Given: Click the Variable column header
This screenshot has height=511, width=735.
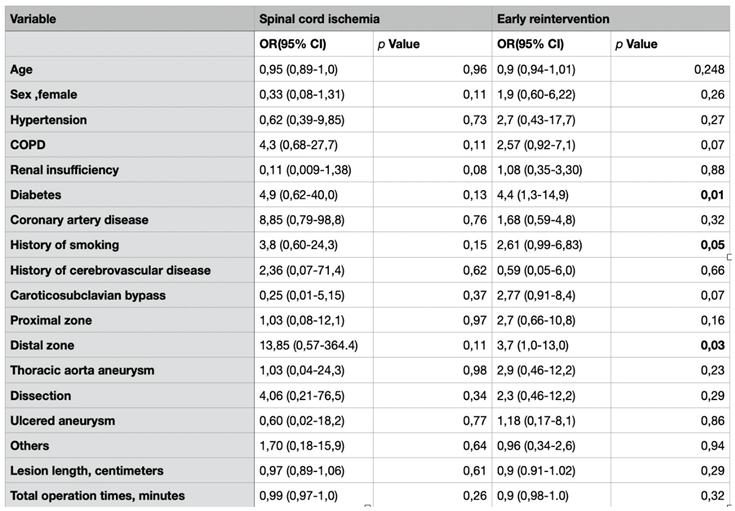Looking at the screenshot, I should click(x=35, y=18).
